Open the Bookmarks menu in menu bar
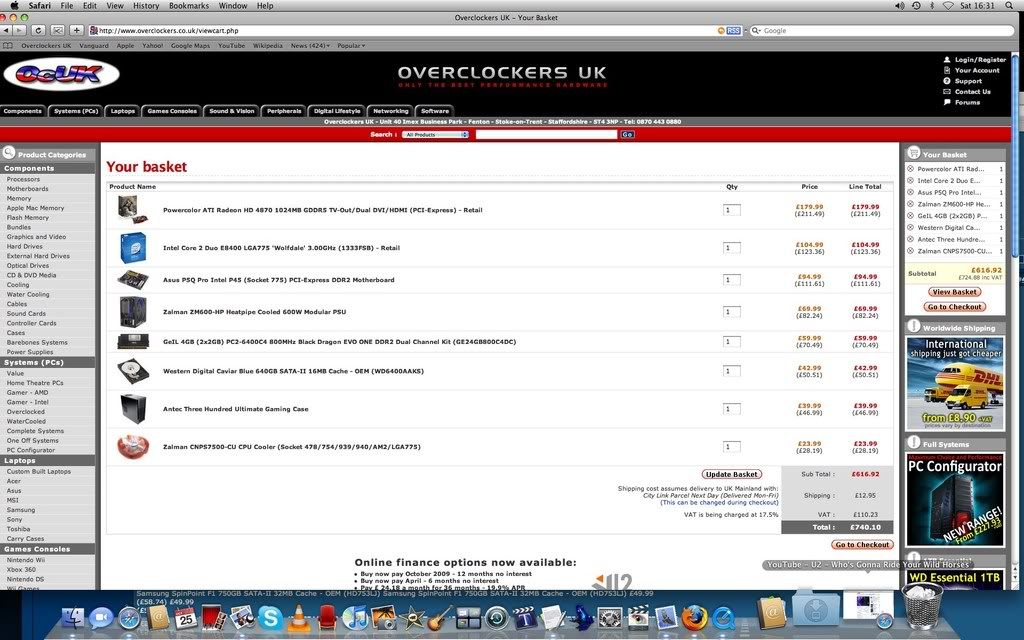 point(189,6)
